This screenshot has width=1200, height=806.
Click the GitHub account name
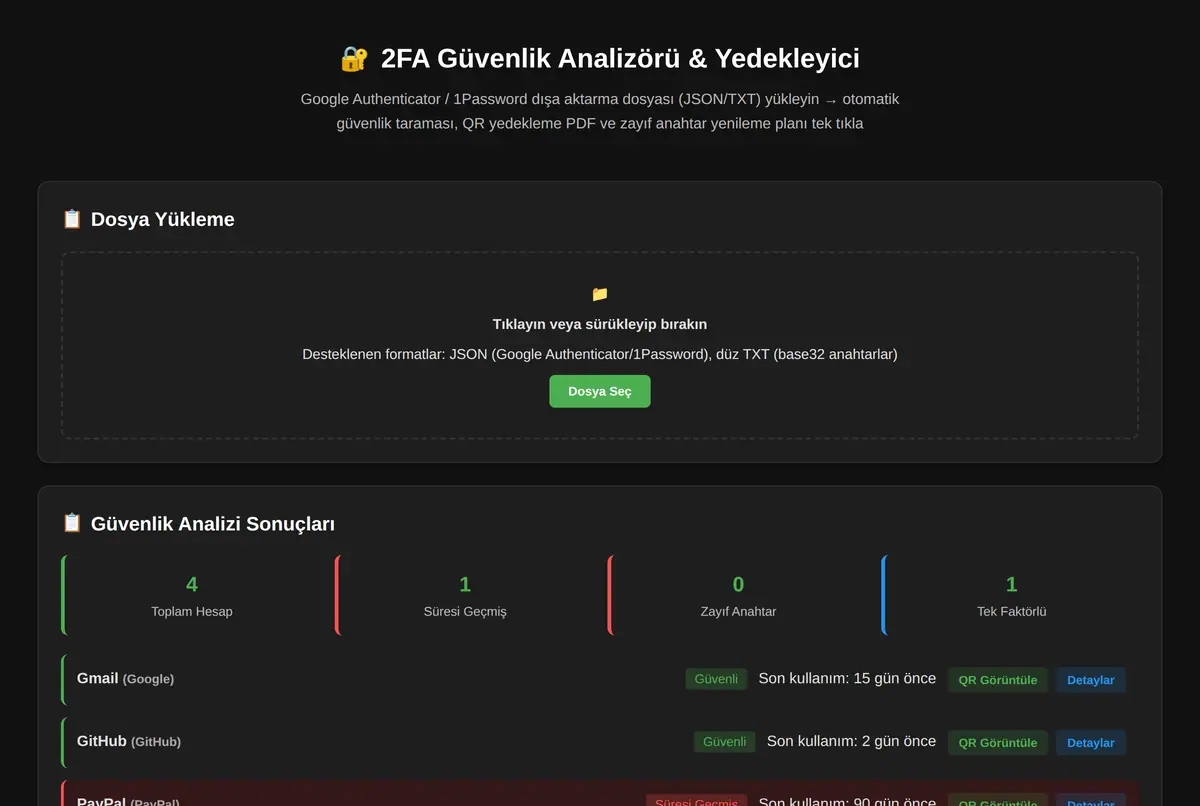click(129, 741)
